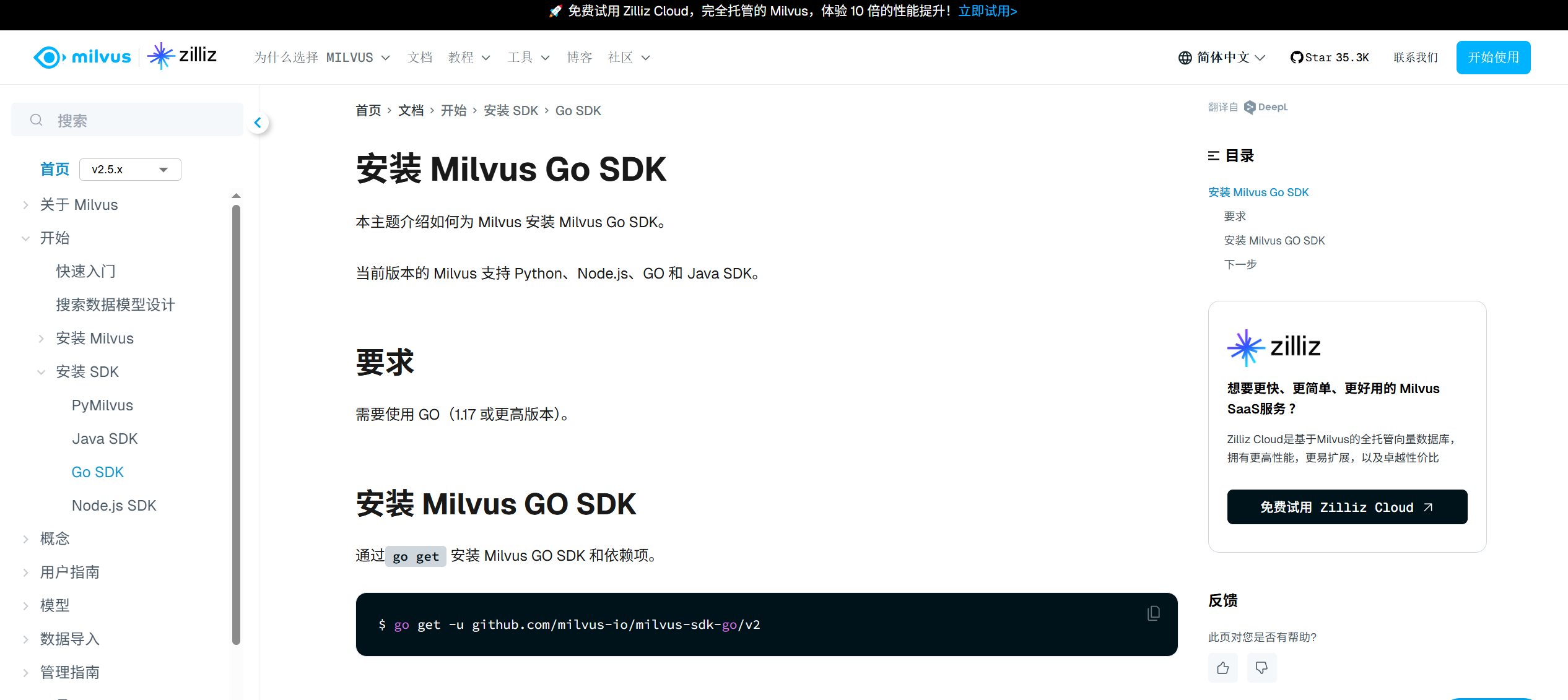Image resolution: width=1568 pixels, height=700 pixels.
Task: Open the 为什么选择 MILVUS menu
Action: (x=322, y=58)
